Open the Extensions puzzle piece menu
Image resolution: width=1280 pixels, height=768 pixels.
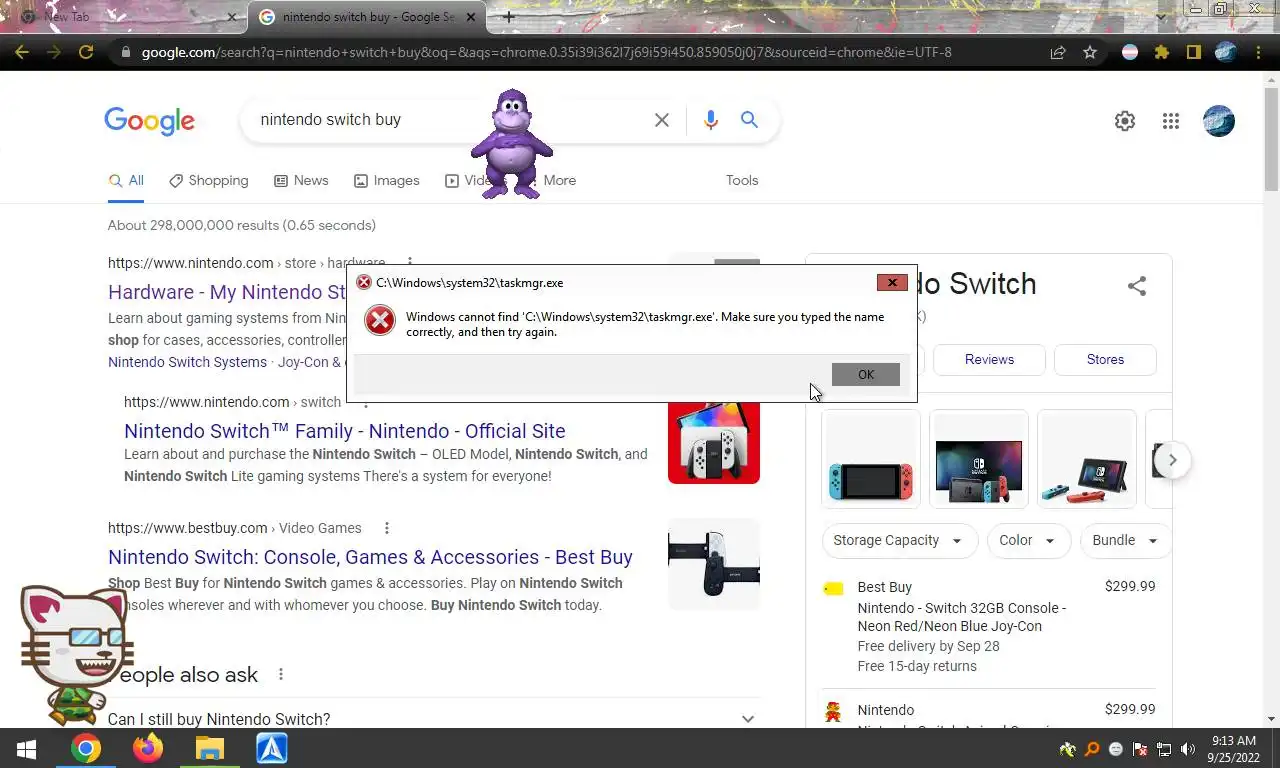[1161, 52]
